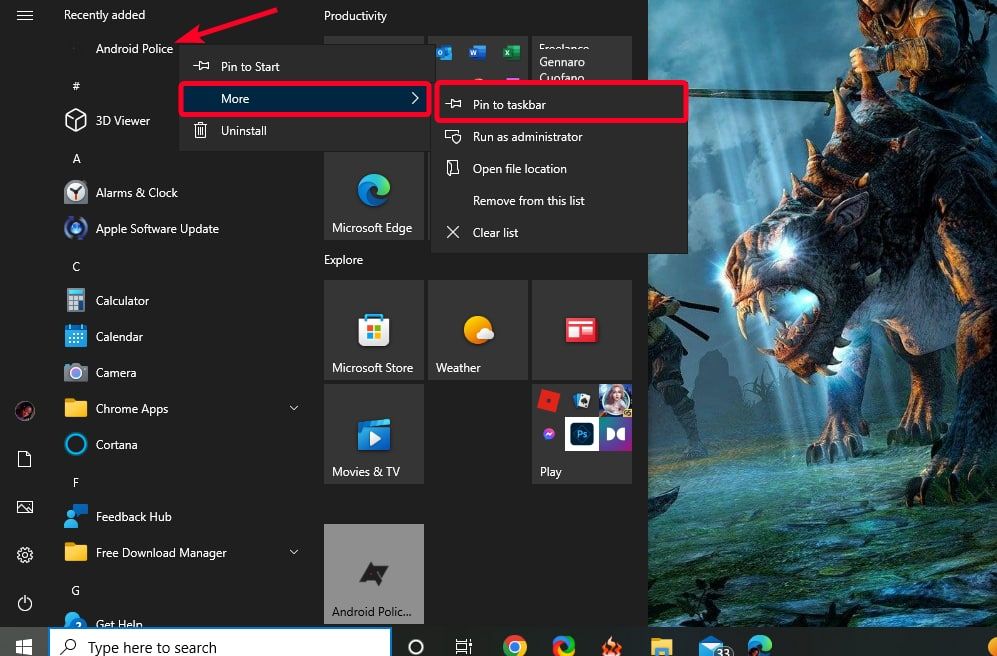Open Pictures from the Start sidebar
Viewport: 997px width, 656px height.
tap(25, 507)
